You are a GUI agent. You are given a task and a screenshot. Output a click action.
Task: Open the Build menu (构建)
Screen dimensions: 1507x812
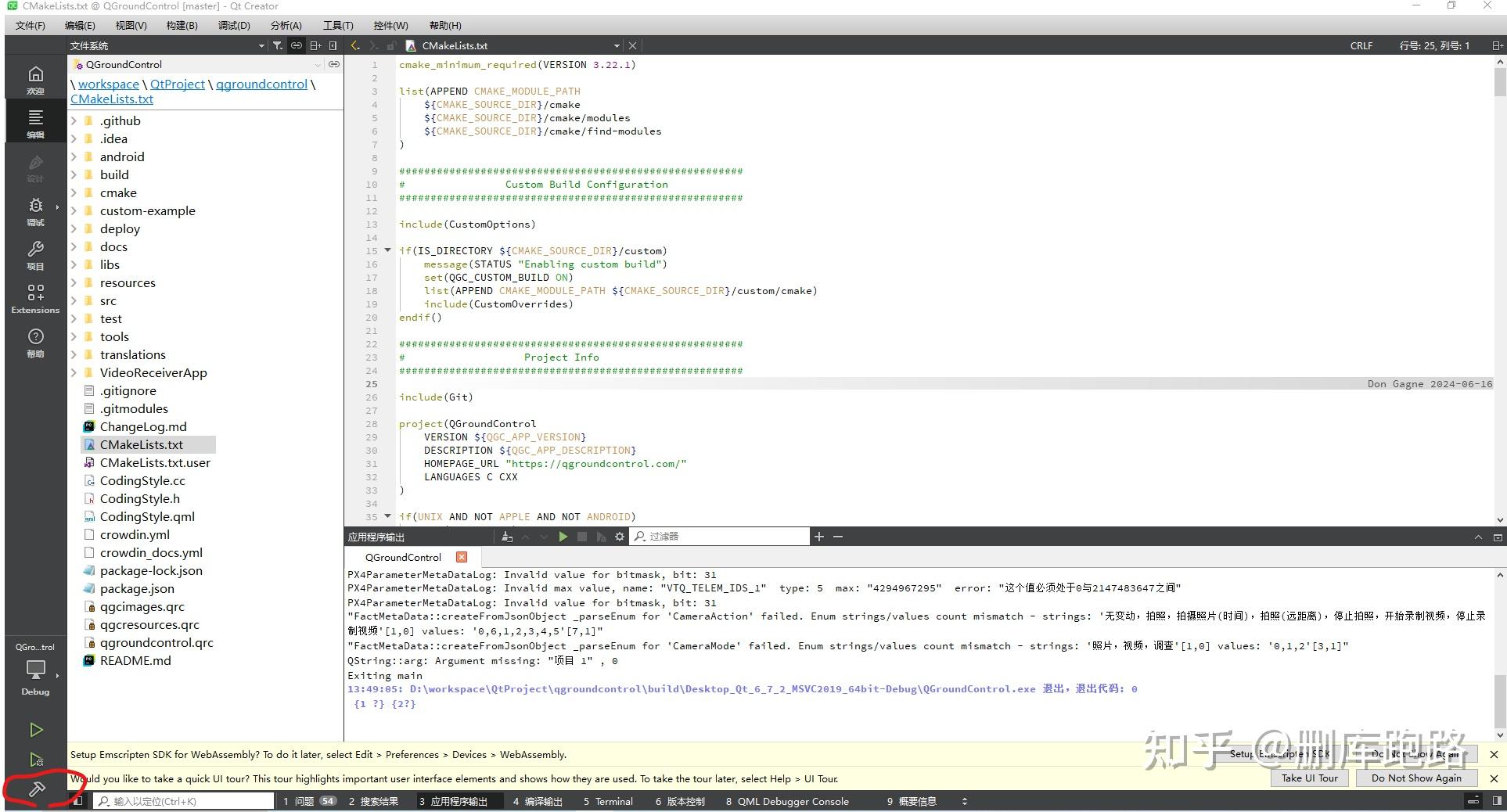(182, 26)
